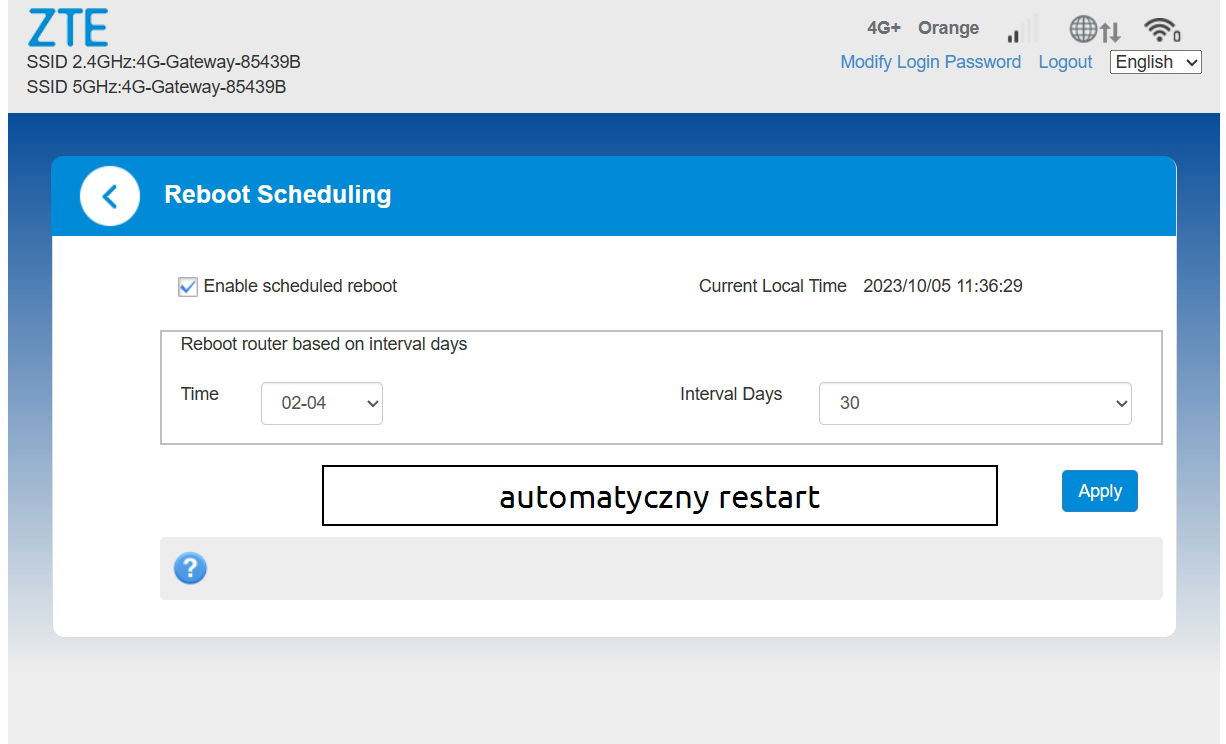This screenshot has height=744, width=1226.
Task: Expand the Interval Days dropdown set to 30
Action: pyautogui.click(x=974, y=403)
